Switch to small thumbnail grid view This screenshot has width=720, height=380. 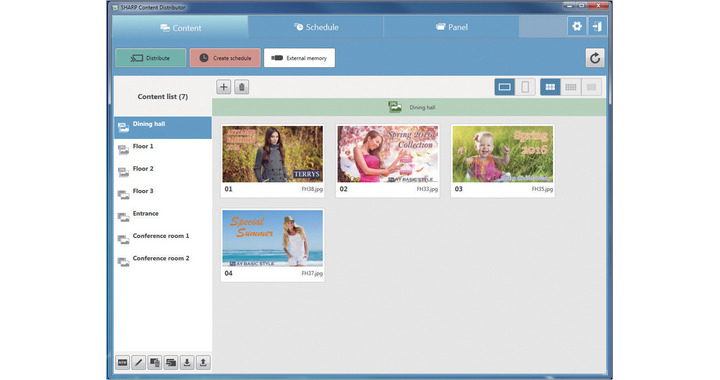(x=571, y=87)
